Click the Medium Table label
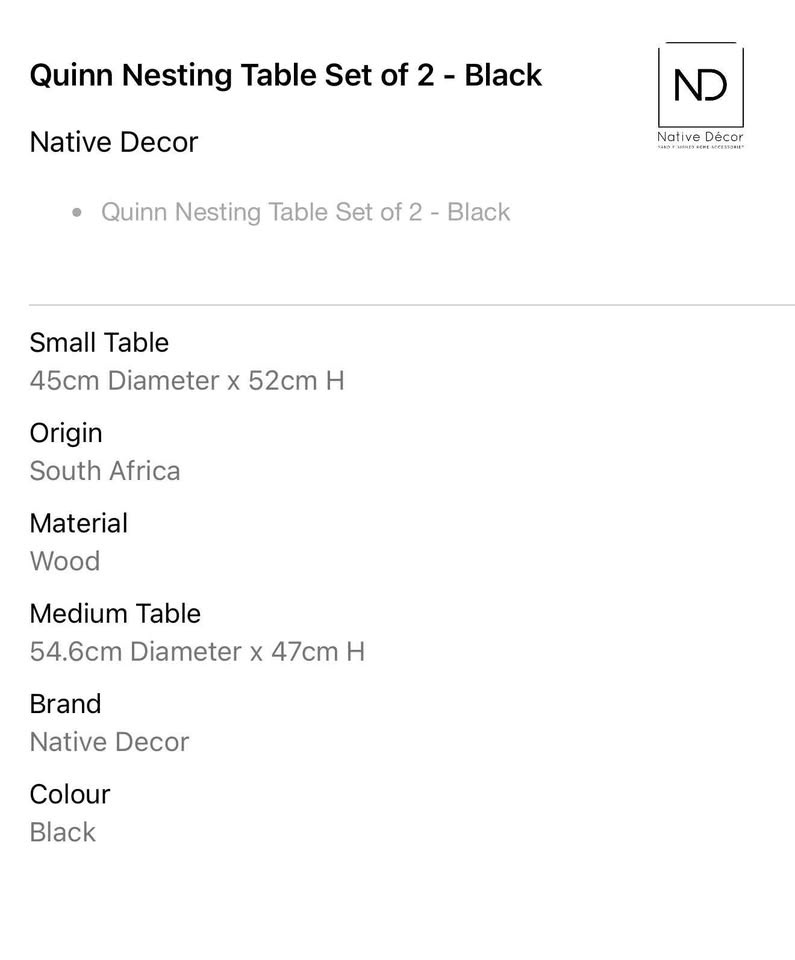The width and height of the screenshot is (795, 960). click(115, 613)
